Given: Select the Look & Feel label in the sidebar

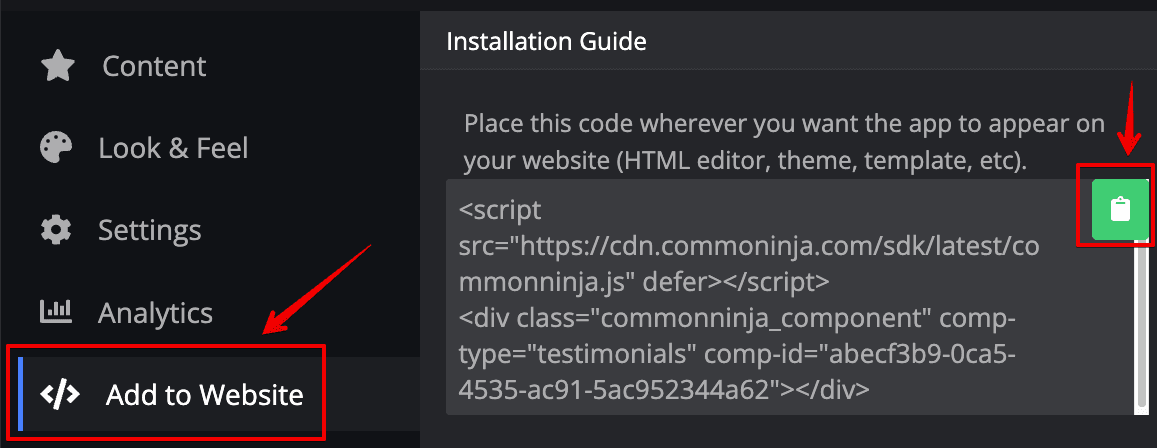Looking at the screenshot, I should point(173,148).
